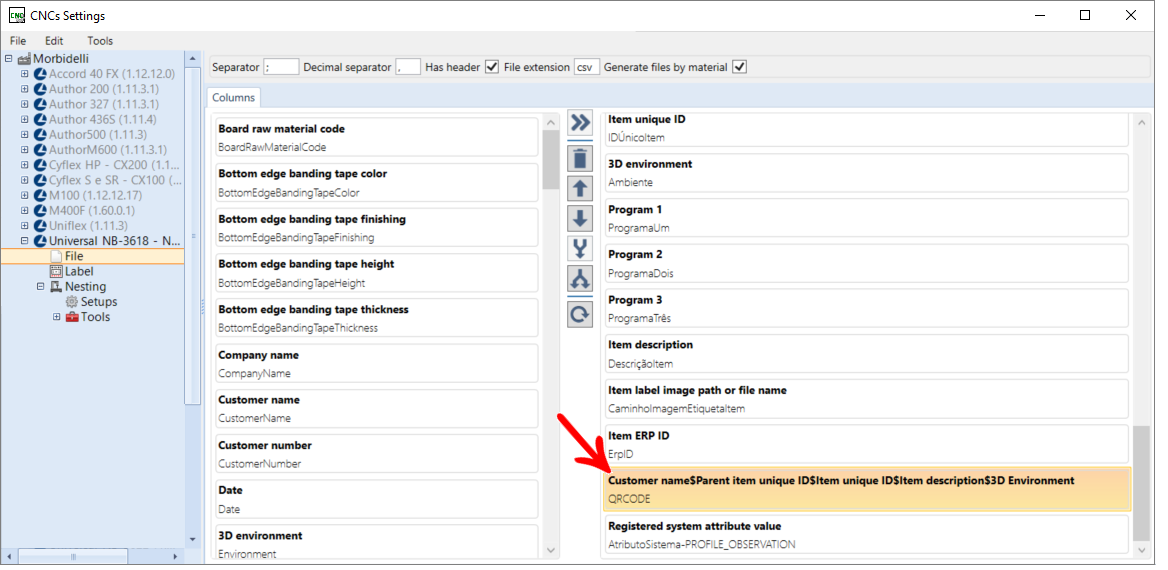Toggle Generate files by material checkbox
This screenshot has width=1168, height=570.
pos(739,67)
